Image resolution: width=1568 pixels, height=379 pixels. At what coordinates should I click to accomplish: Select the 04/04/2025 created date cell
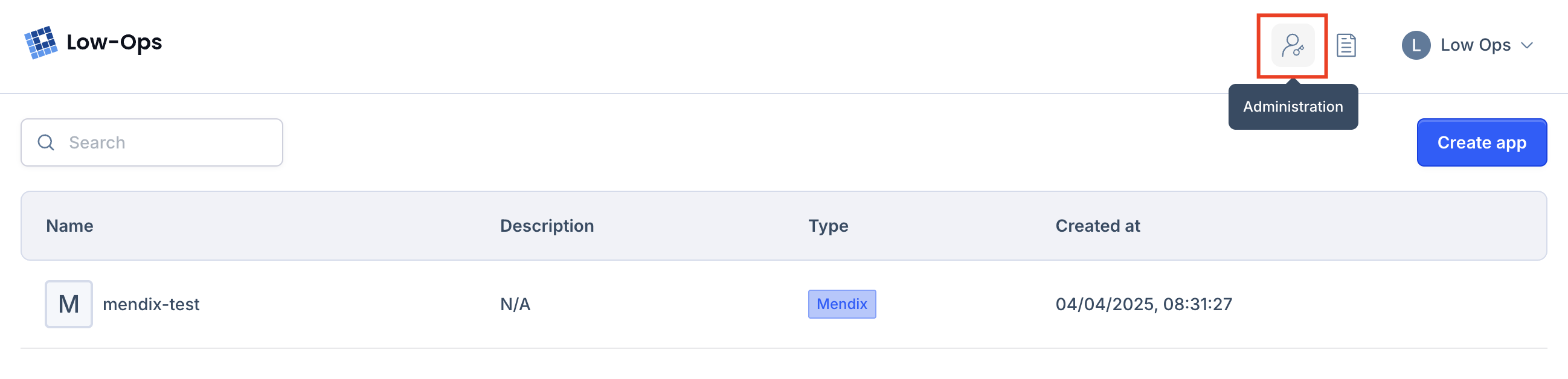coord(1144,304)
